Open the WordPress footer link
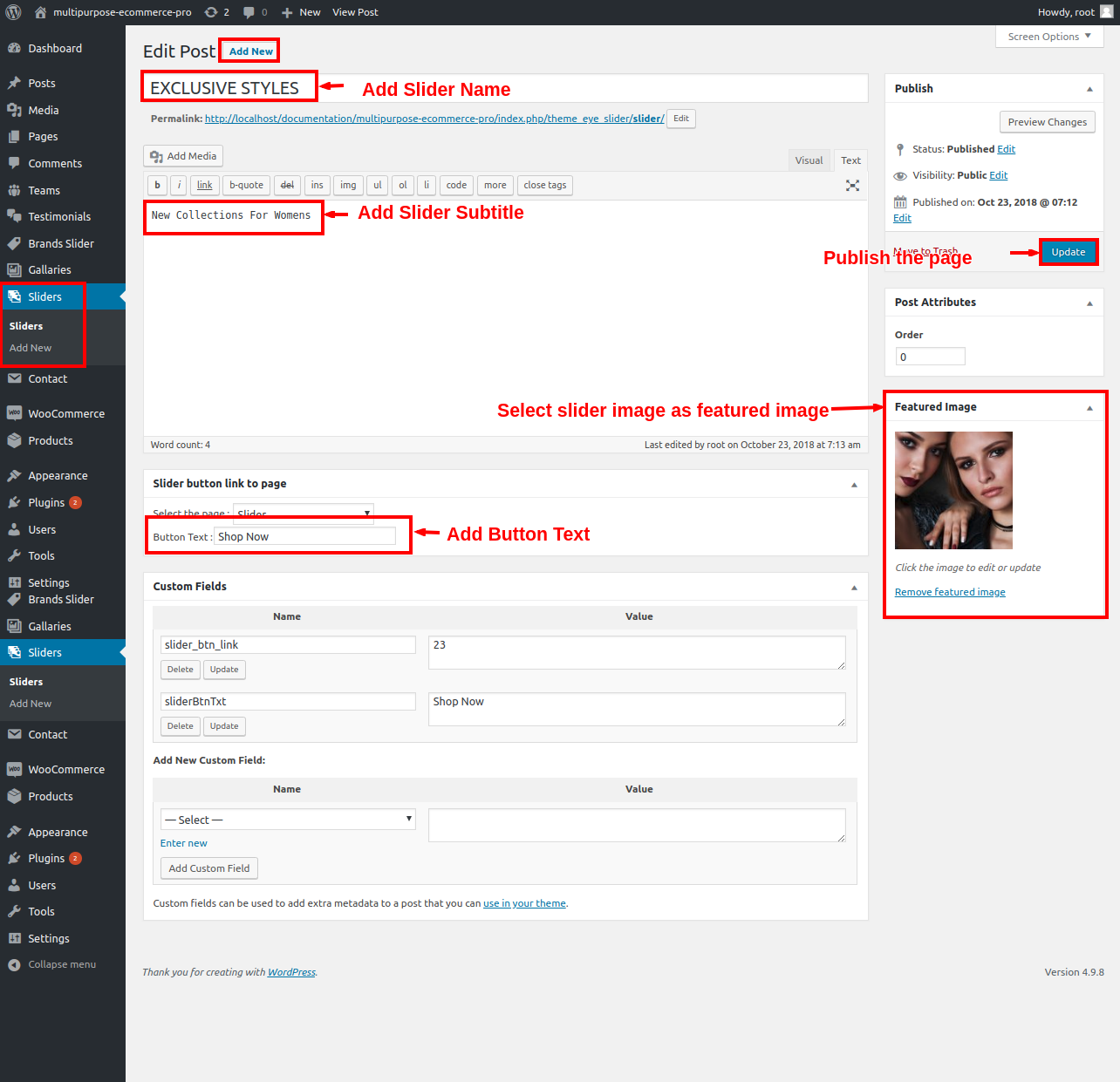This screenshot has width=1120, height=1082. [x=291, y=972]
